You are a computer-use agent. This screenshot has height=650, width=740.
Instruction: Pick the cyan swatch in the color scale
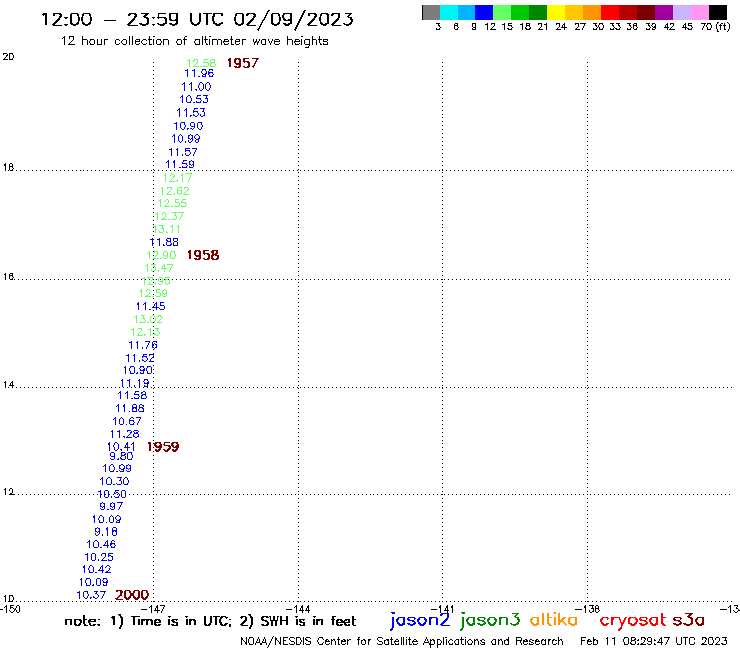tap(449, 12)
